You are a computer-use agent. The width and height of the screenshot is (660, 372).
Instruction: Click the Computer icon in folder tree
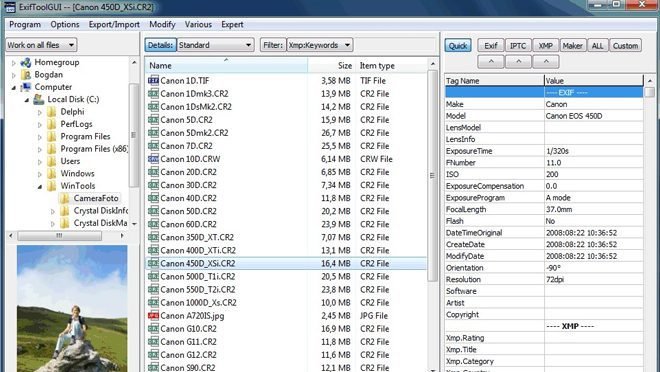[x=26, y=87]
